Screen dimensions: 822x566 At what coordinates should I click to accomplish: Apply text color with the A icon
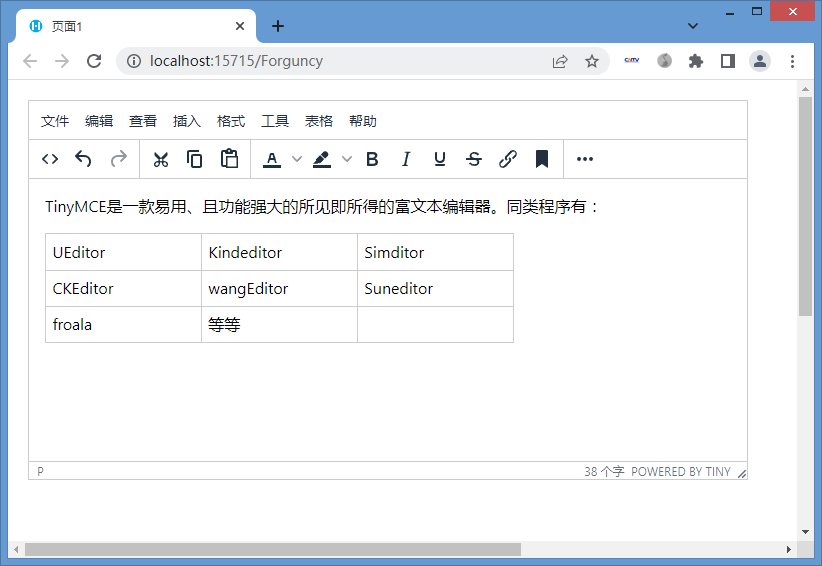(x=272, y=159)
